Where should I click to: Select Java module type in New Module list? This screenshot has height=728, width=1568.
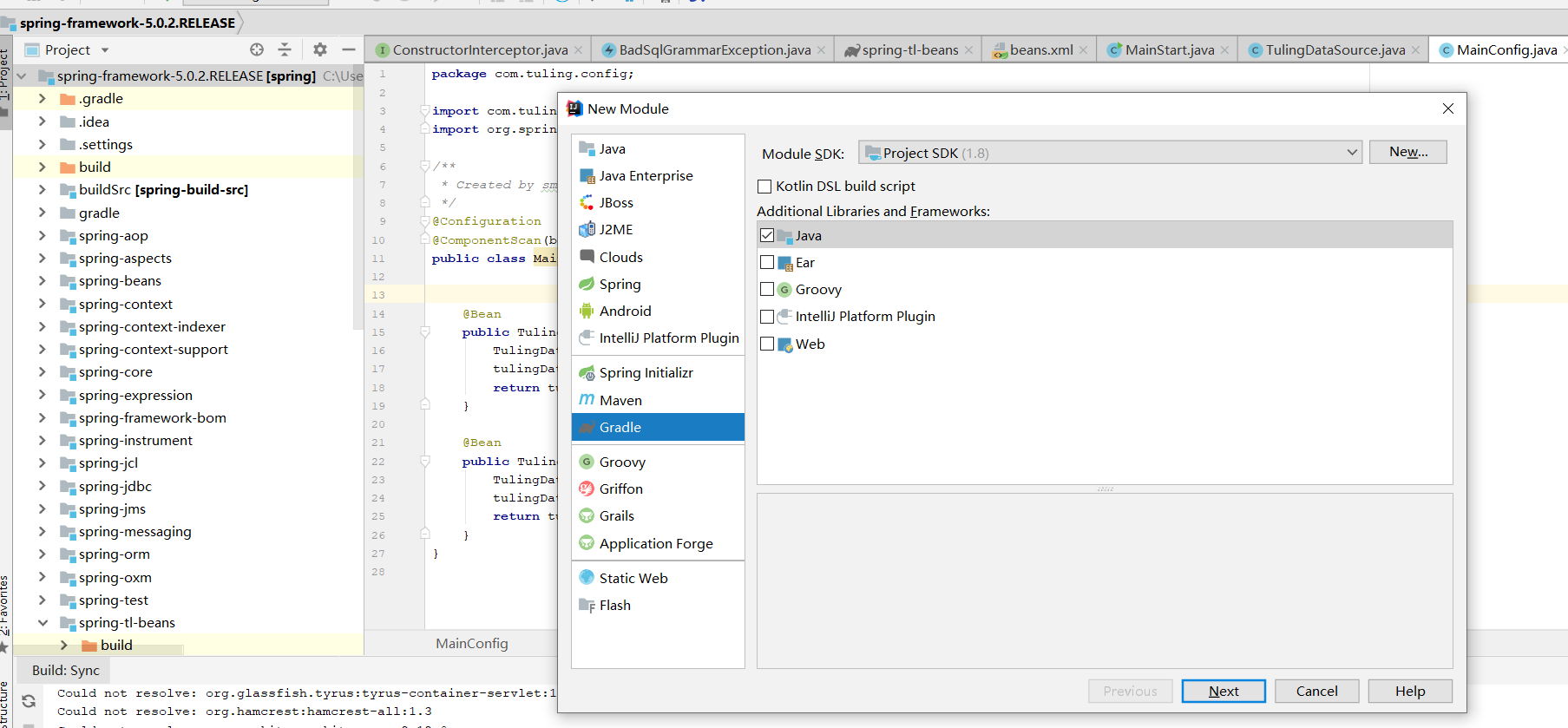pos(658,148)
